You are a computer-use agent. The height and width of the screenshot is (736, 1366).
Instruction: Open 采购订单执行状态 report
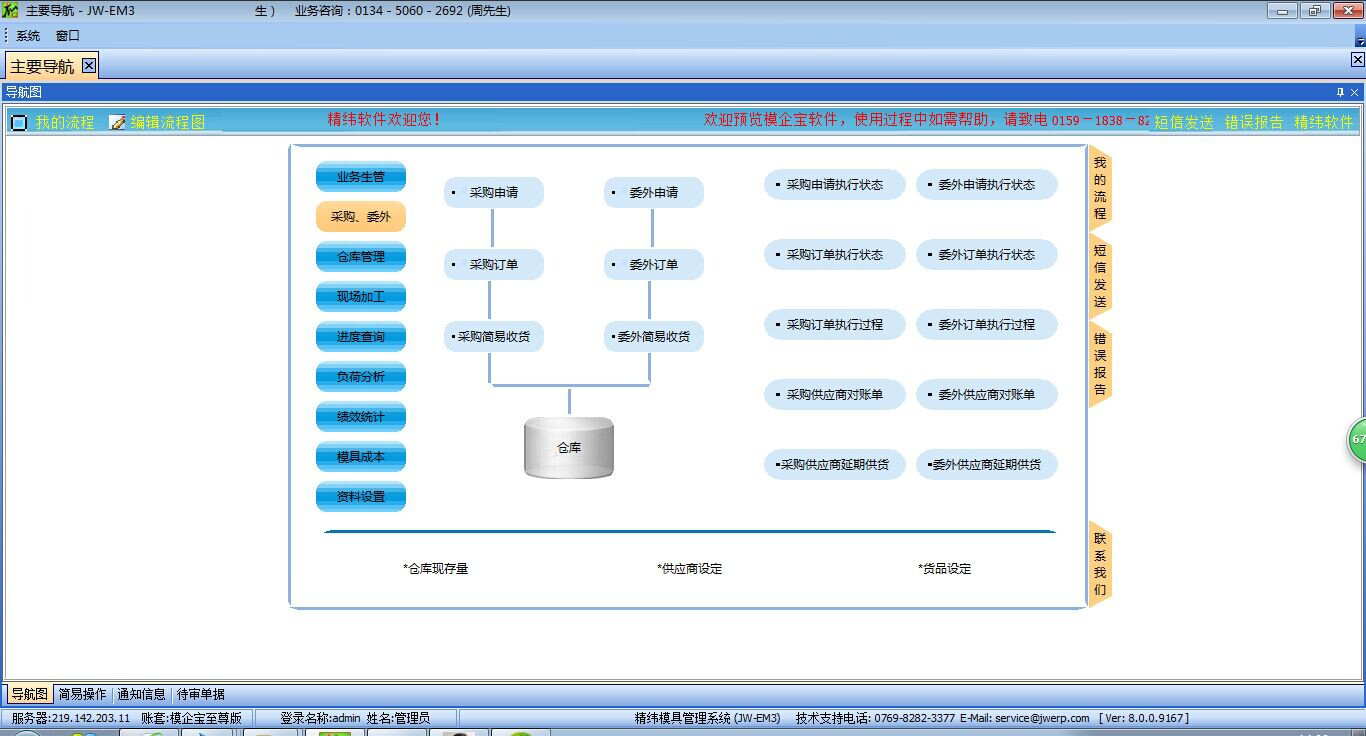point(835,255)
